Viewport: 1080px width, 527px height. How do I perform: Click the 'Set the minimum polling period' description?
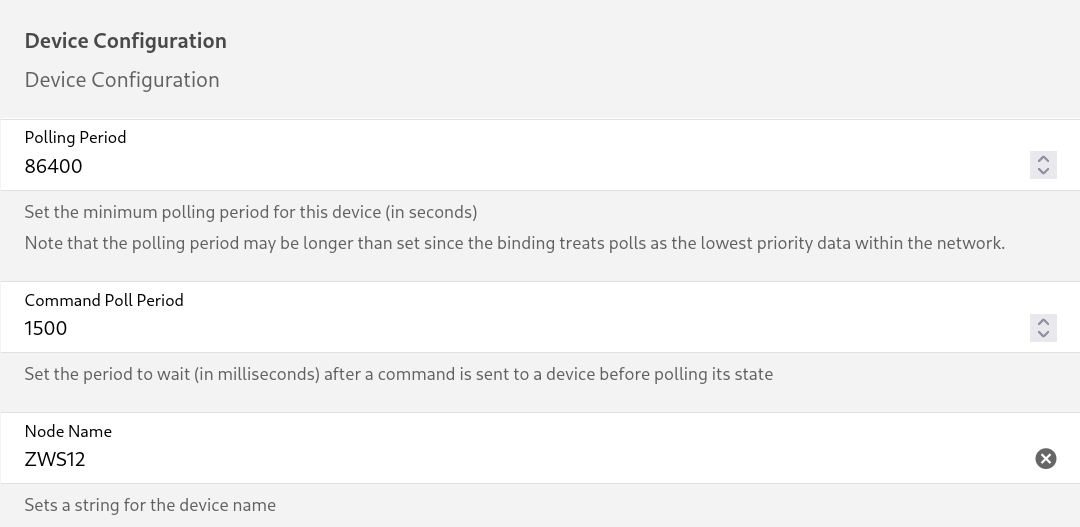point(251,212)
